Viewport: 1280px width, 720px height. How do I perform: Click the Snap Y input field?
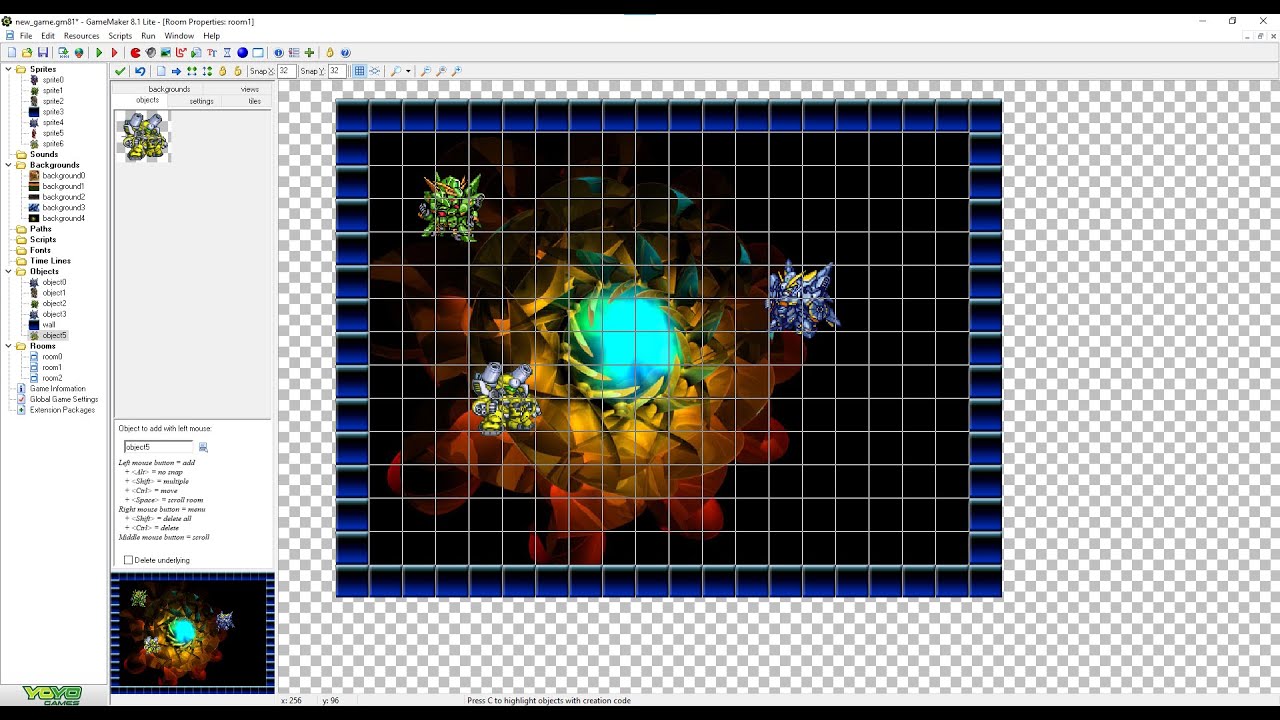336,71
